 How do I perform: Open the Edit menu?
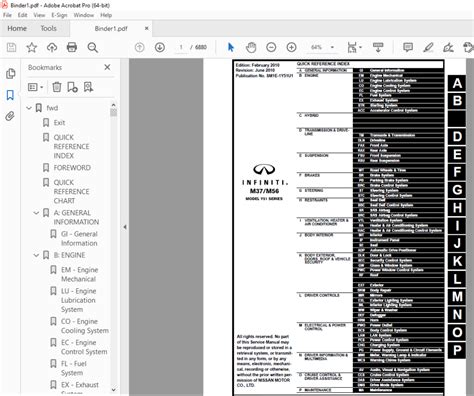(23, 15)
